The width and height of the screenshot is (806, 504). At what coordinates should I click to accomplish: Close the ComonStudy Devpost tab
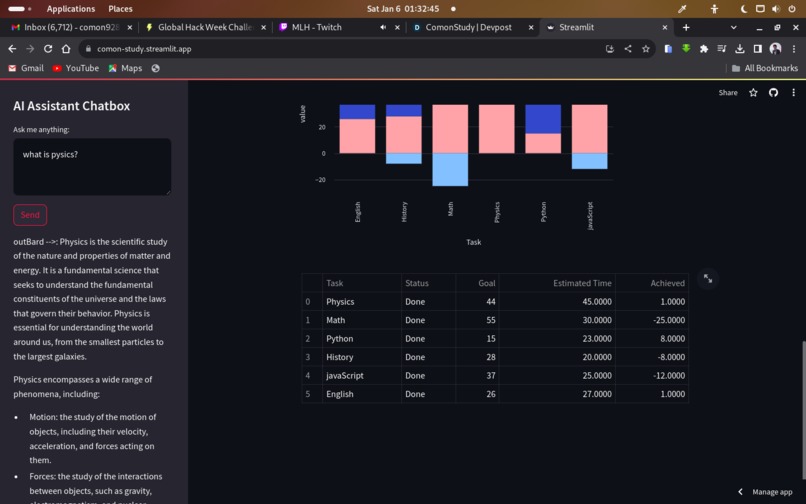coord(531,27)
